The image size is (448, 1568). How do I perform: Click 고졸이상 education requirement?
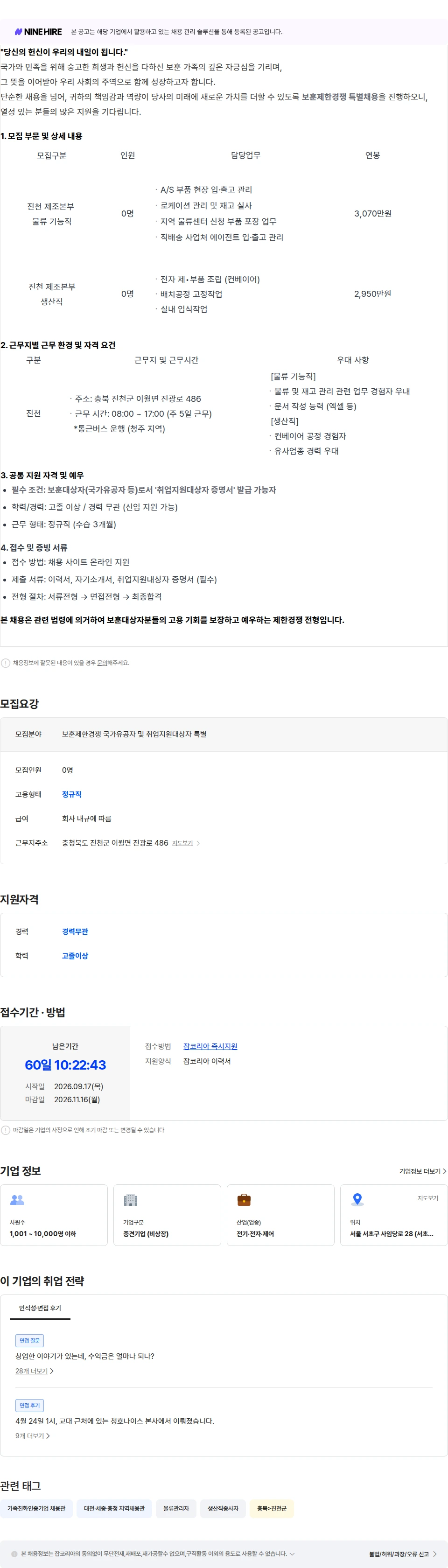[x=75, y=956]
